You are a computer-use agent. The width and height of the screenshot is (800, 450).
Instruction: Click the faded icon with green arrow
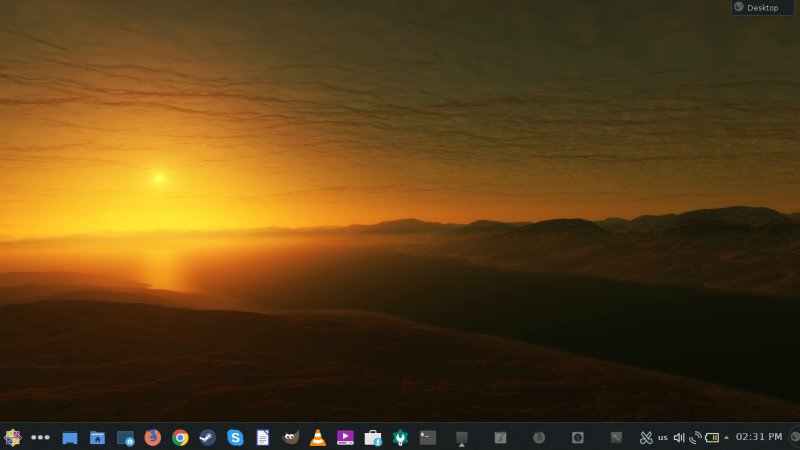point(462,439)
